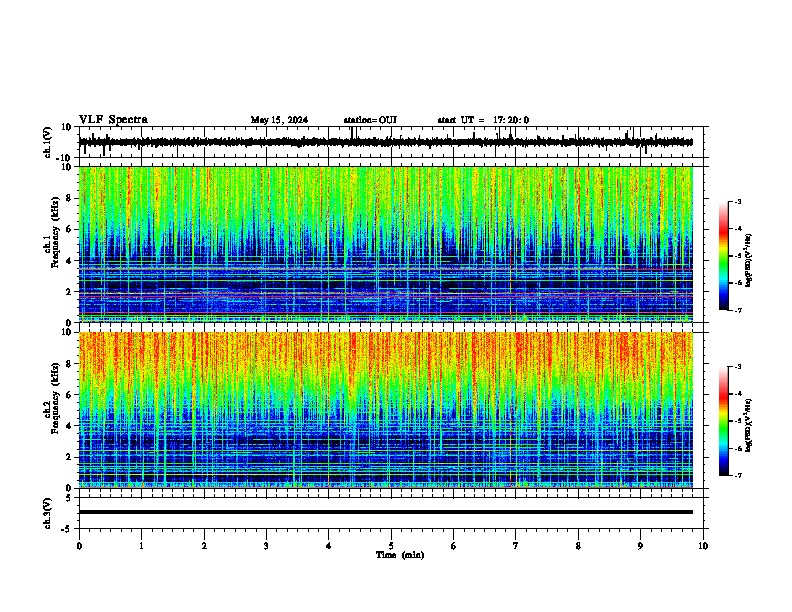Click the "ch.1(V)" waveform axis label
The height and width of the screenshot is (612, 792).
click(x=48, y=142)
